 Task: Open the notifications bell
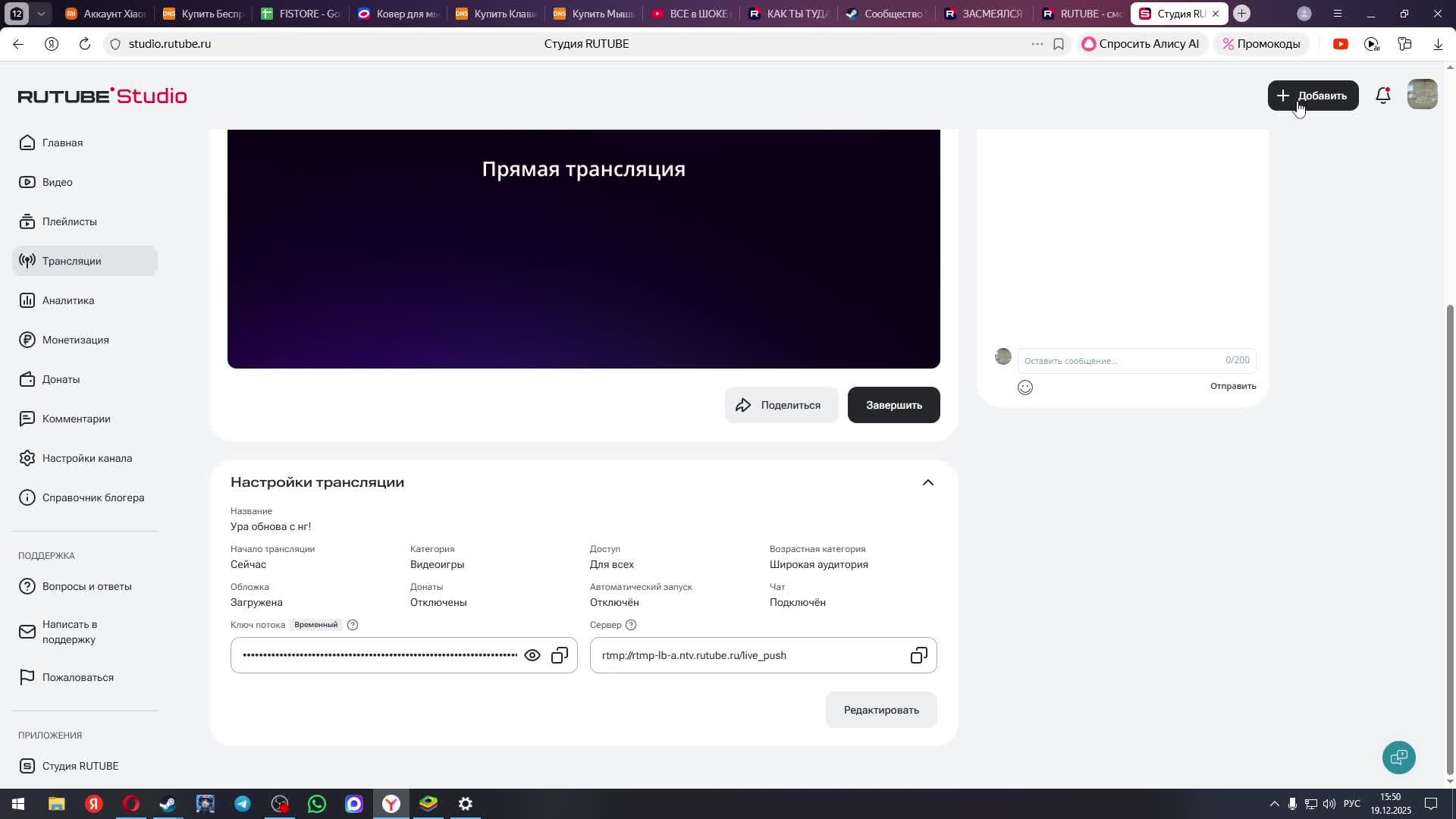pos(1383,96)
